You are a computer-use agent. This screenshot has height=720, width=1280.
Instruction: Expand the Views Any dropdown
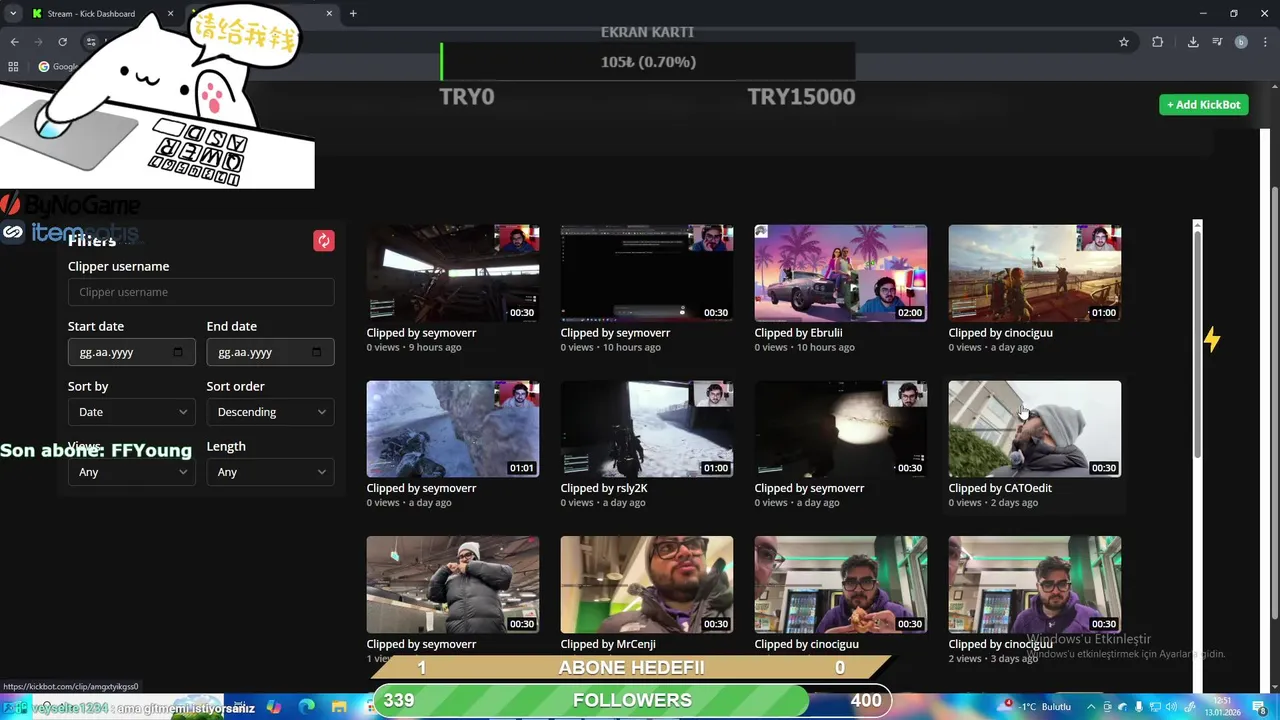click(132, 472)
